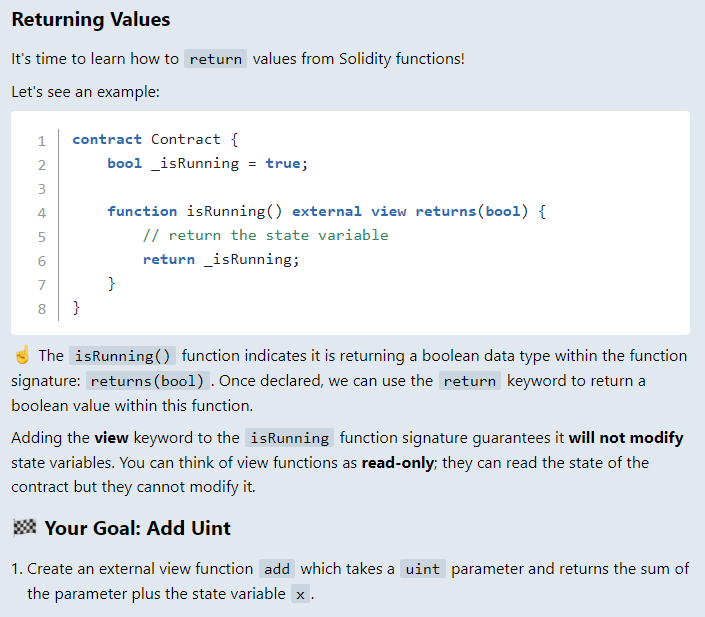Viewport: 705px width, 617px height.
Task: Click line number 8 in the code gutter
Action: pyautogui.click(x=42, y=308)
